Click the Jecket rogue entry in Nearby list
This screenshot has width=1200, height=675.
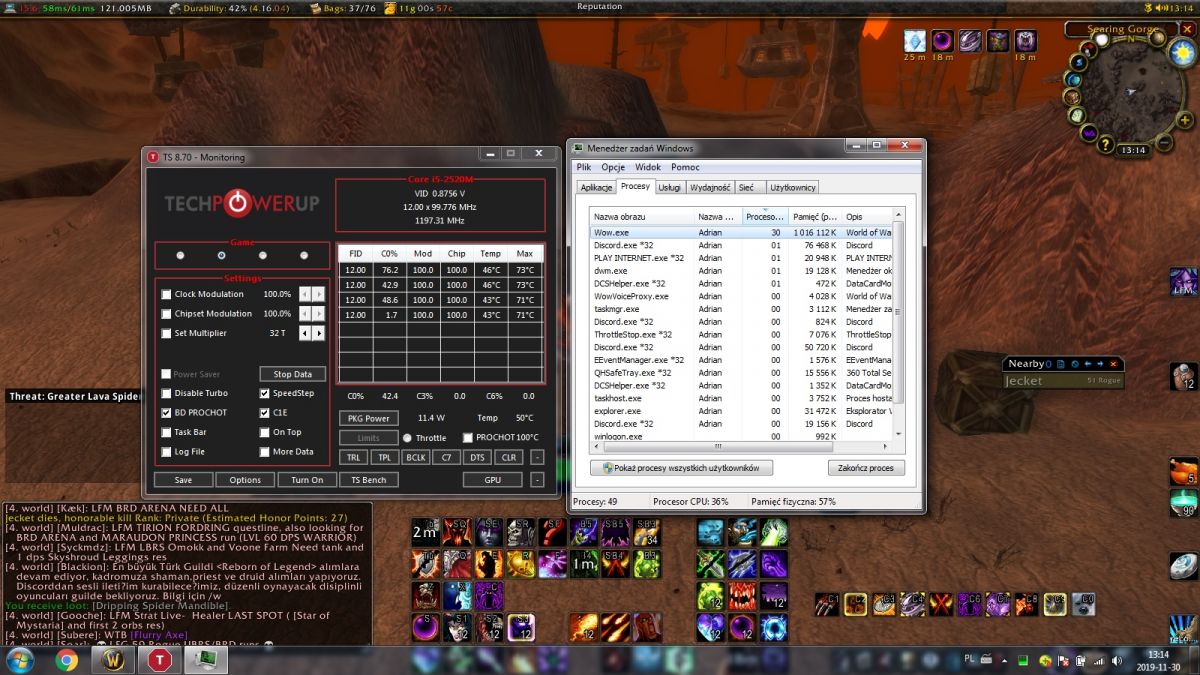[x=1063, y=381]
